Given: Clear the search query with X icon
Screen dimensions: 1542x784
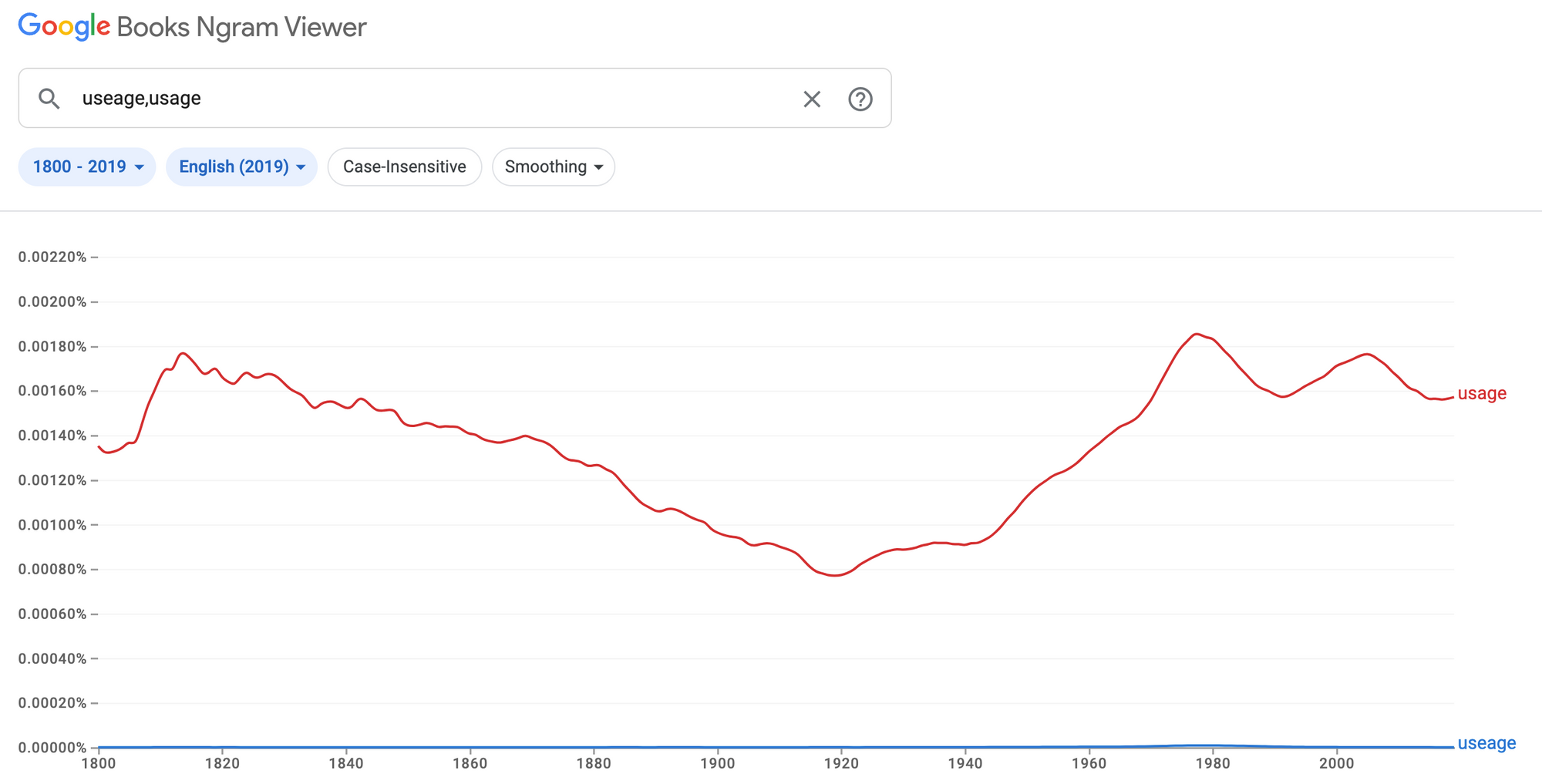Looking at the screenshot, I should (x=812, y=99).
